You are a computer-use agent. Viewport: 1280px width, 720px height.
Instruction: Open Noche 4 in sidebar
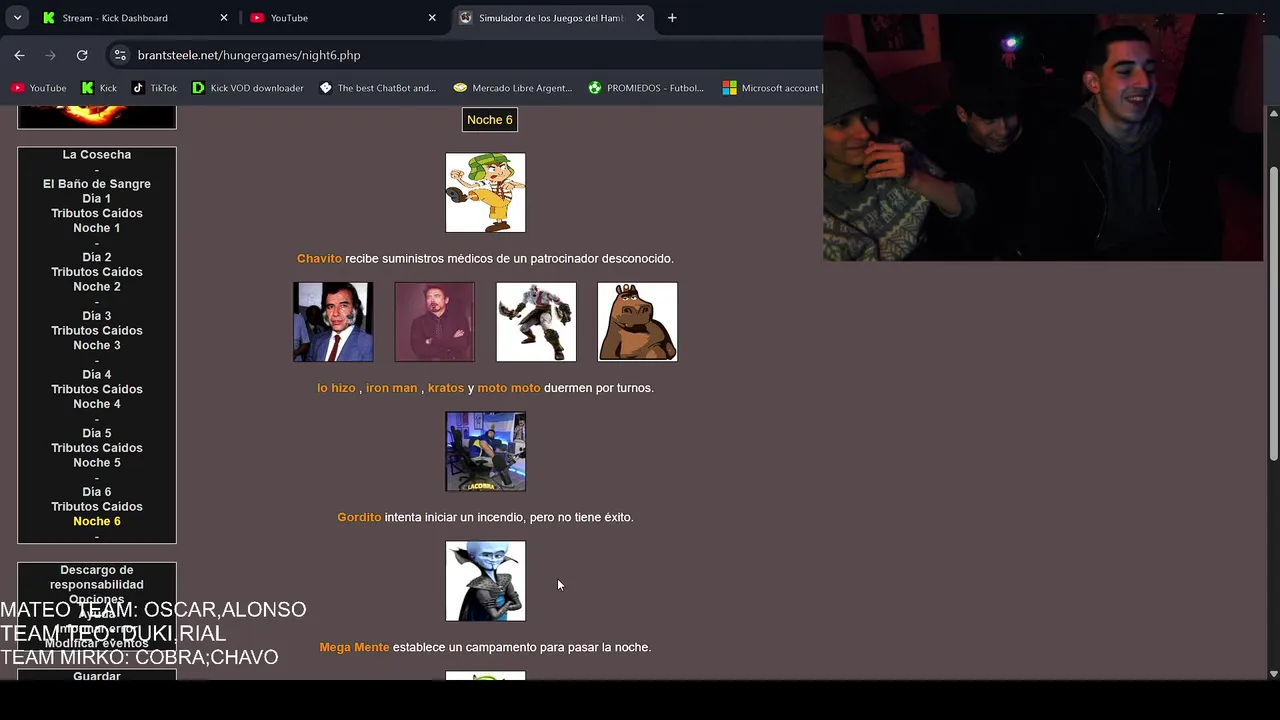pyautogui.click(x=97, y=404)
